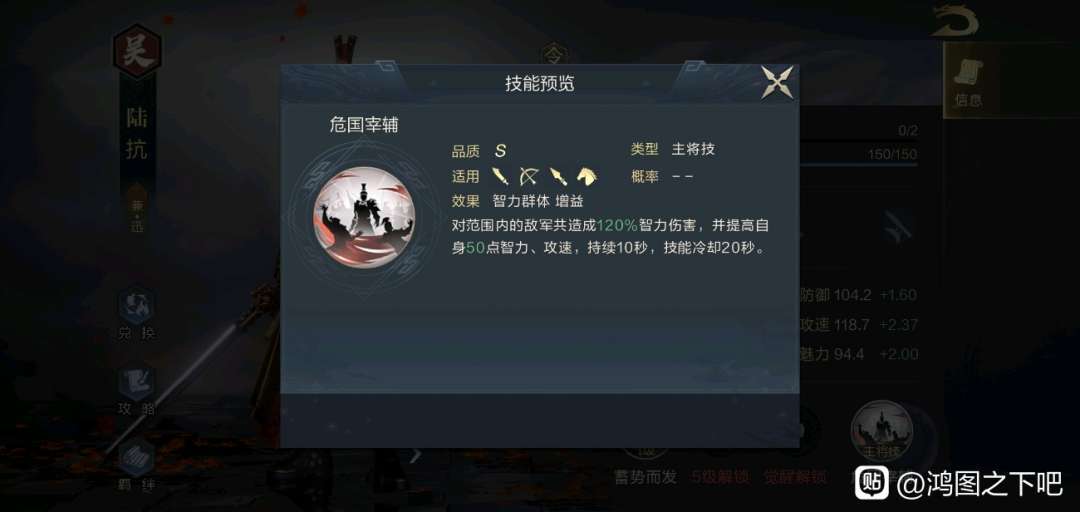
Task: Select the sword troop type icon
Action: (501, 176)
